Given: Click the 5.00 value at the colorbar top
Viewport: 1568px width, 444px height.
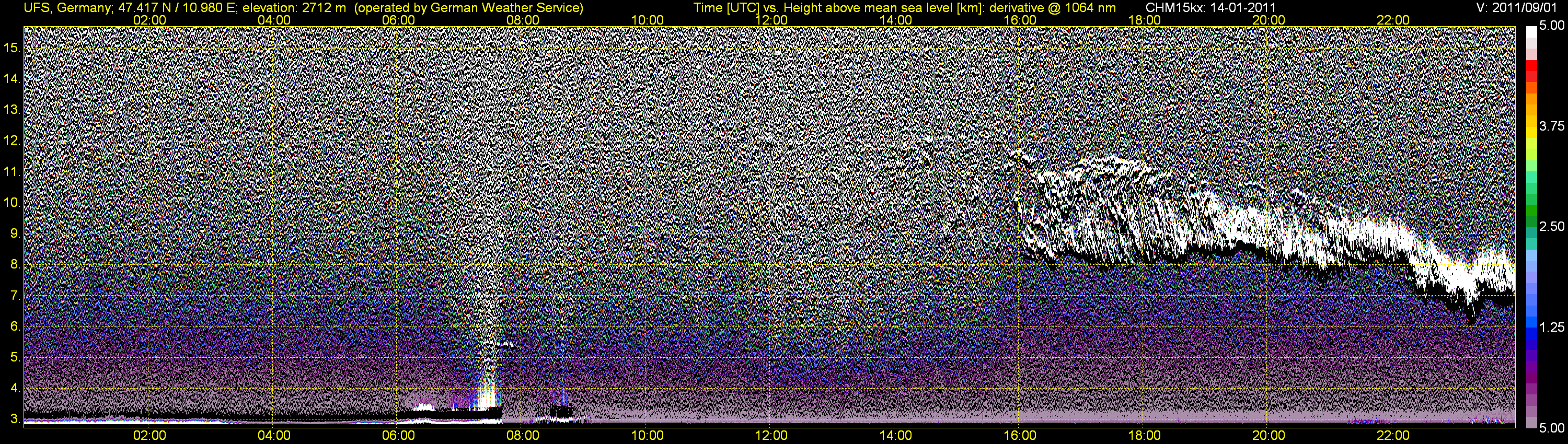Looking at the screenshot, I should (x=1552, y=26).
